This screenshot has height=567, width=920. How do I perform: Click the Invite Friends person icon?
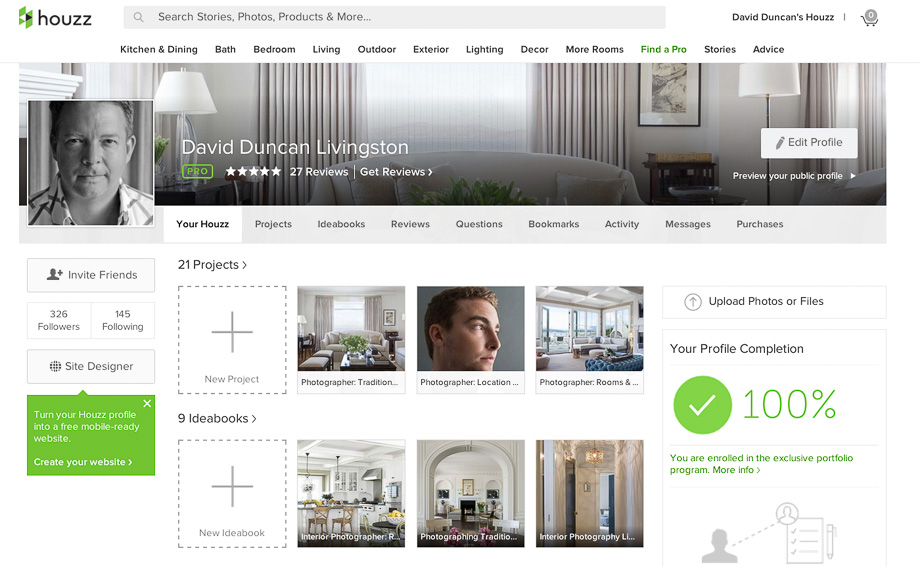click(x=55, y=274)
